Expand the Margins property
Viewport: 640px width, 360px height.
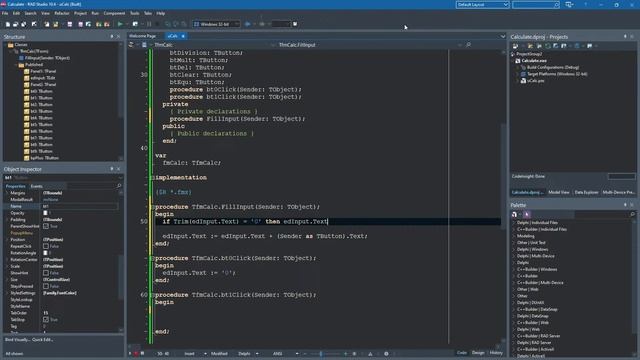pos(7,193)
